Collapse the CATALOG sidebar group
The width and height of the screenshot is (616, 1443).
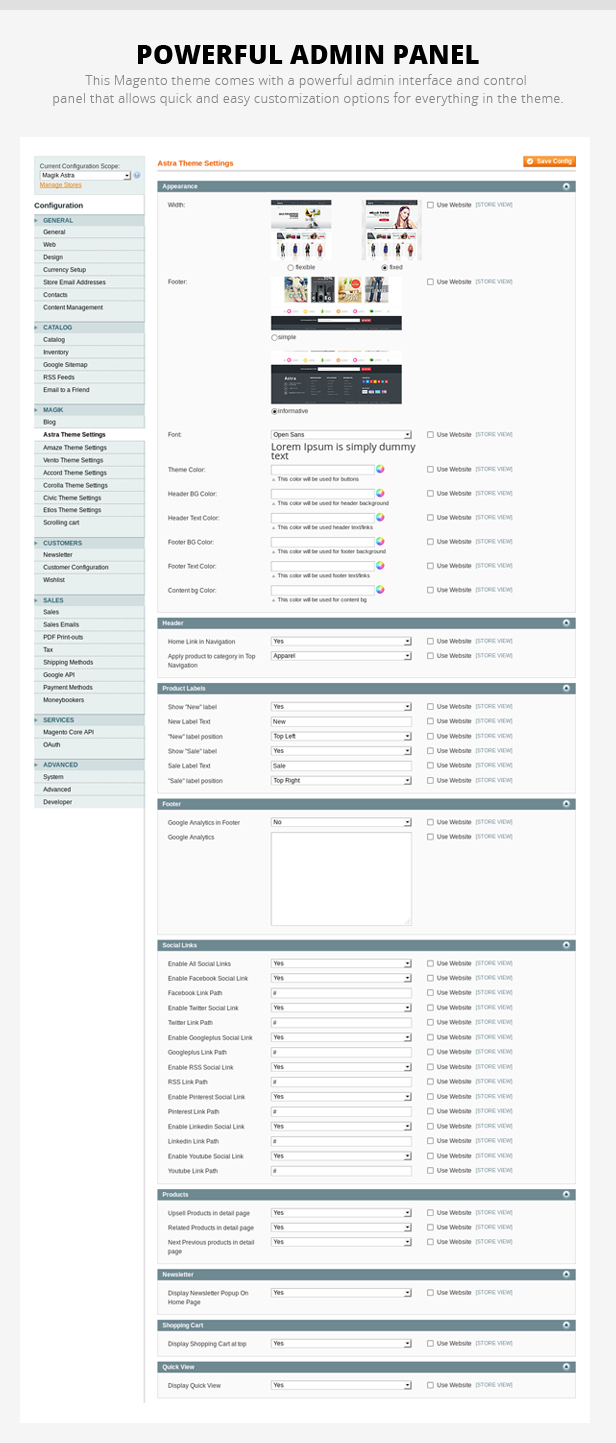[x=90, y=327]
